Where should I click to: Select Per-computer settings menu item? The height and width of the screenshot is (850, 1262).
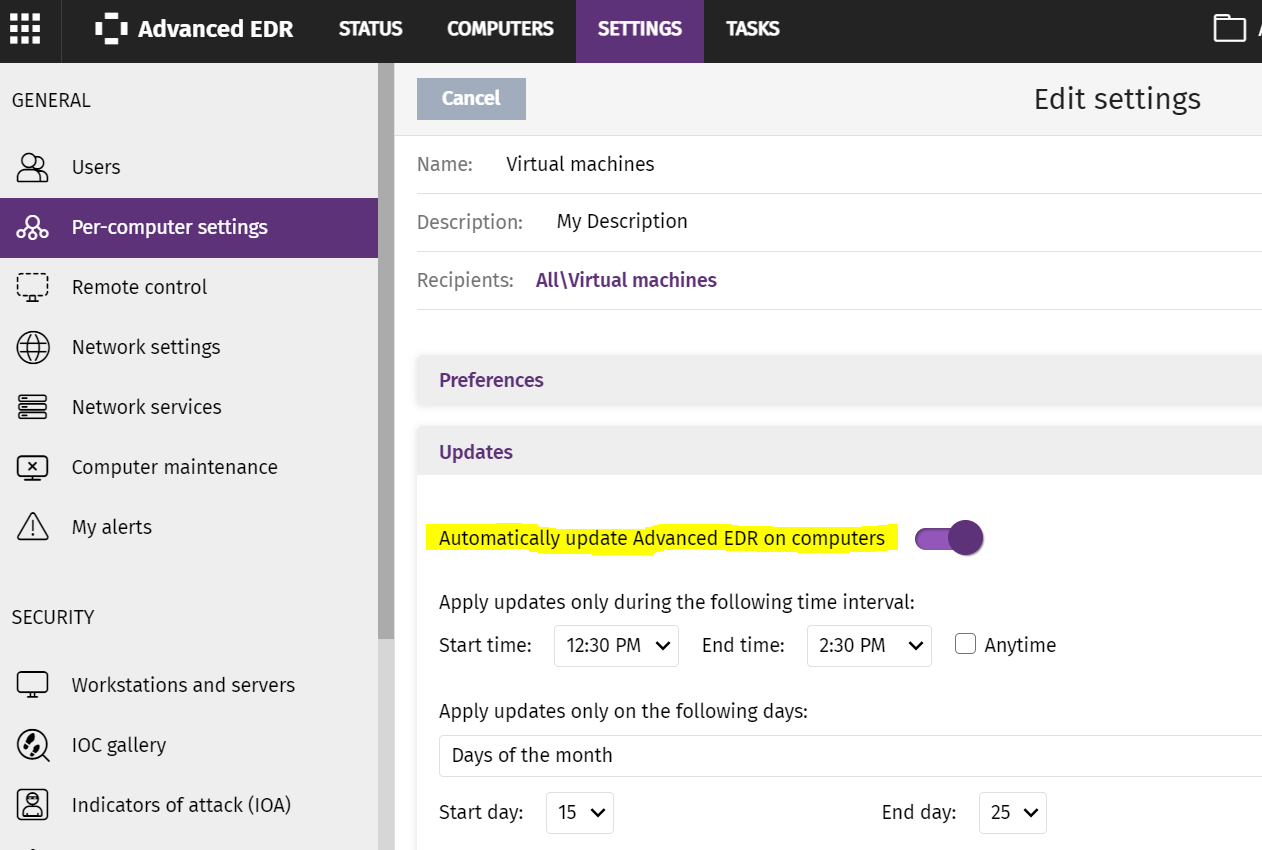point(189,227)
